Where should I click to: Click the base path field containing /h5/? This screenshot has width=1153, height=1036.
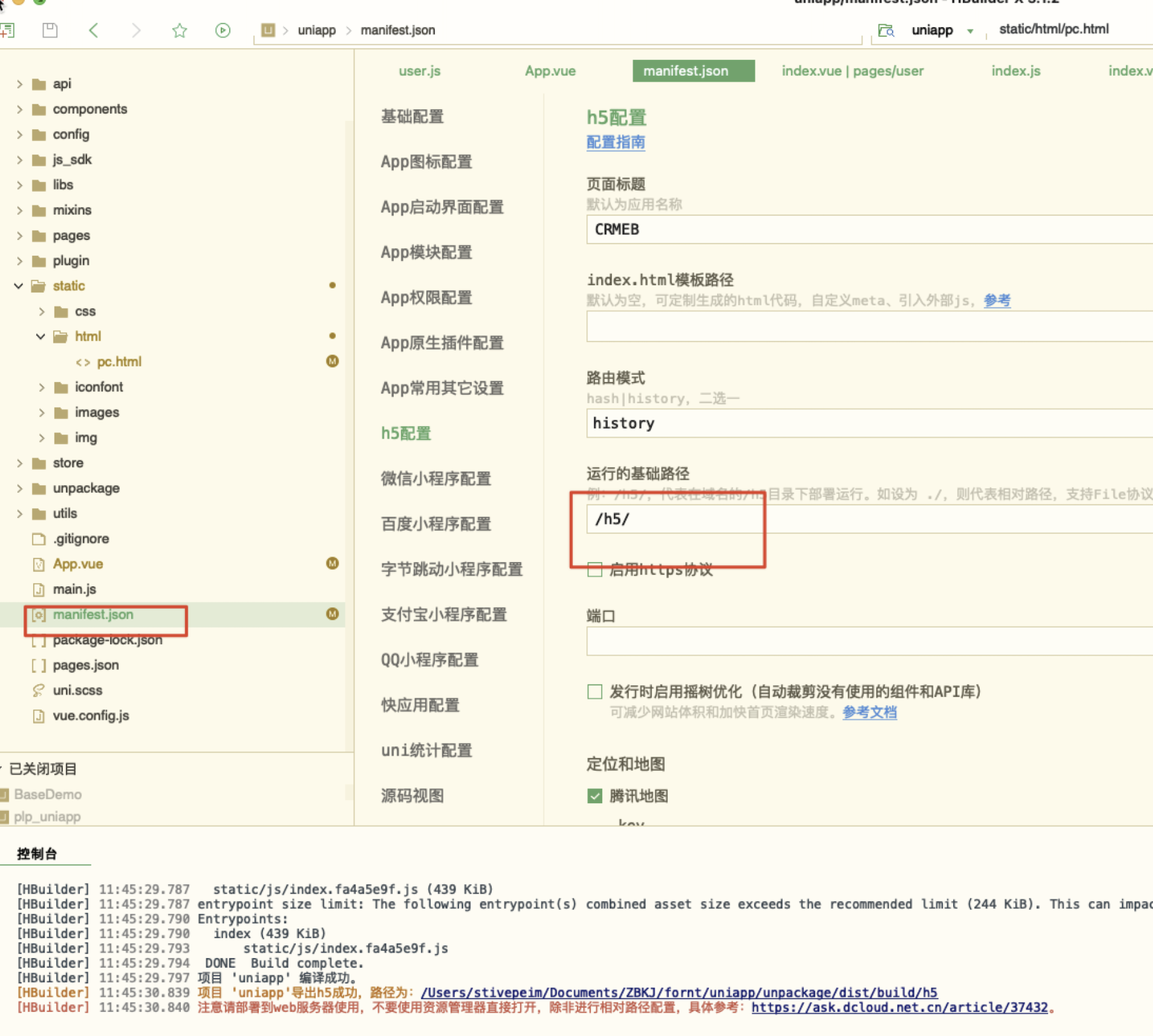pos(870,519)
